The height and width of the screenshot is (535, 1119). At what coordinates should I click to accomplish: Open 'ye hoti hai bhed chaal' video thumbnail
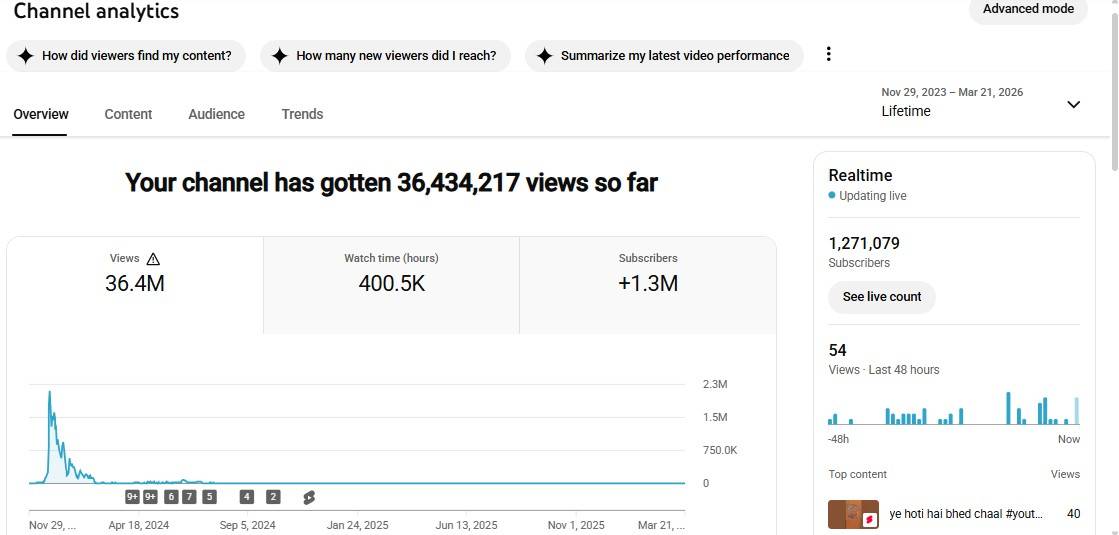point(853,514)
